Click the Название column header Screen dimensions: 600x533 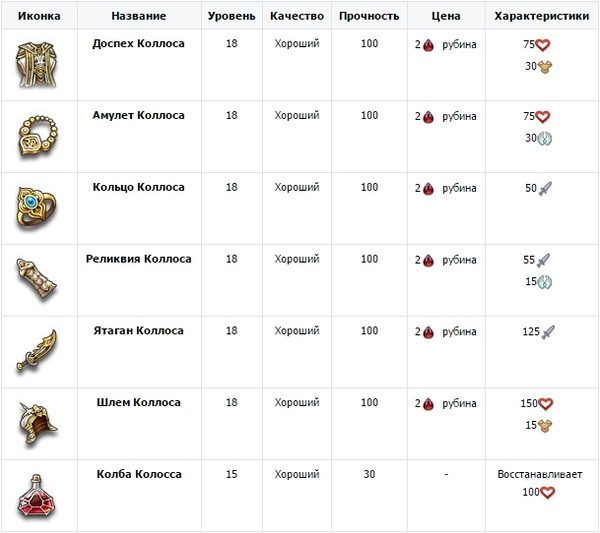pos(139,16)
